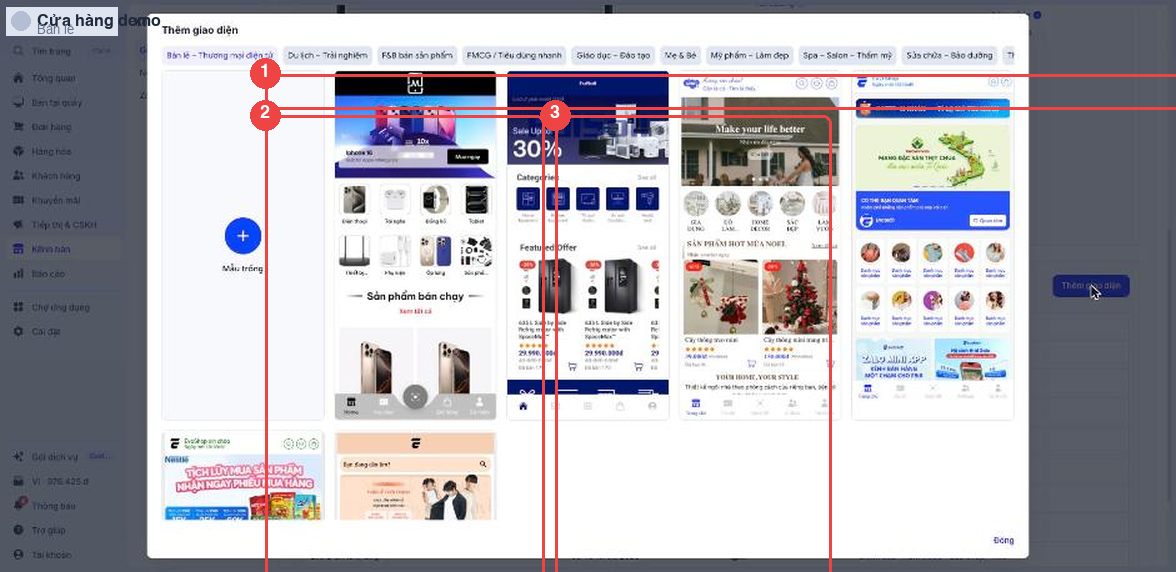Open Khách hàng people icon
This screenshot has height=572, width=1176.
(18, 175)
